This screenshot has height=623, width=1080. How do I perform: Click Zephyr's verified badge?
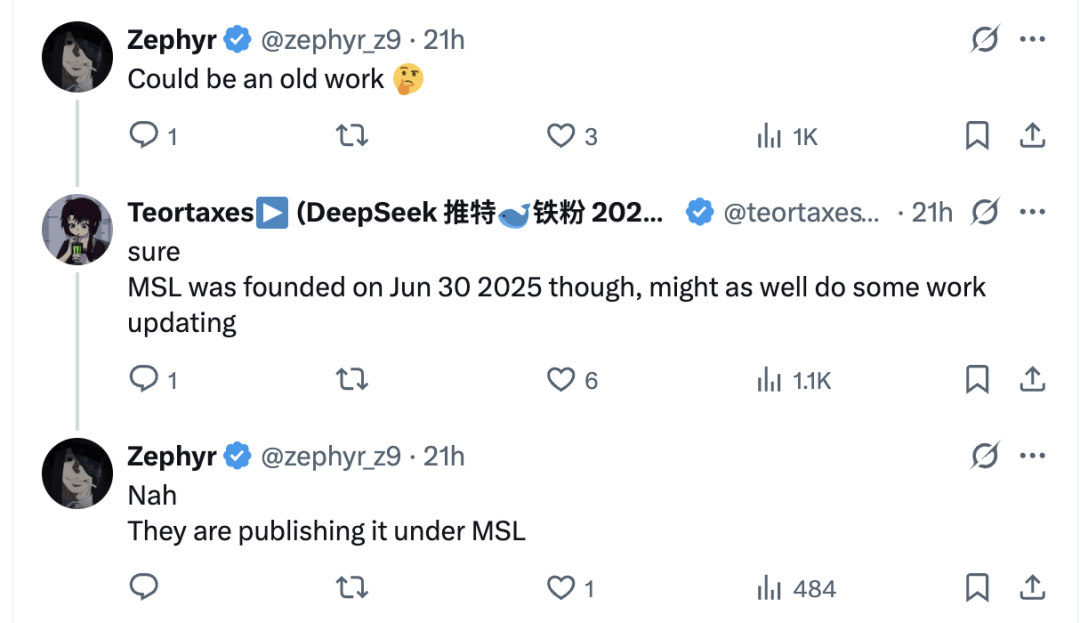235,39
